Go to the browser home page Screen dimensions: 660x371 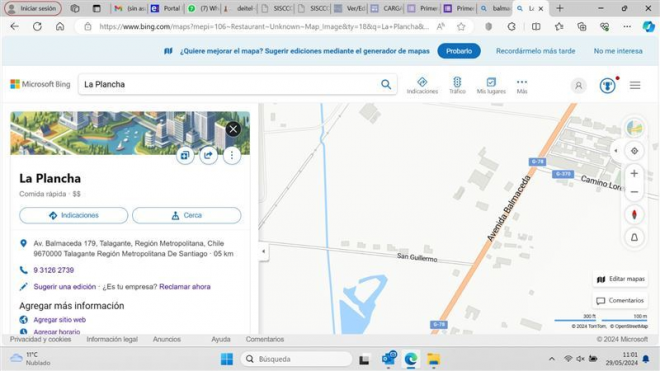[x=60, y=27]
